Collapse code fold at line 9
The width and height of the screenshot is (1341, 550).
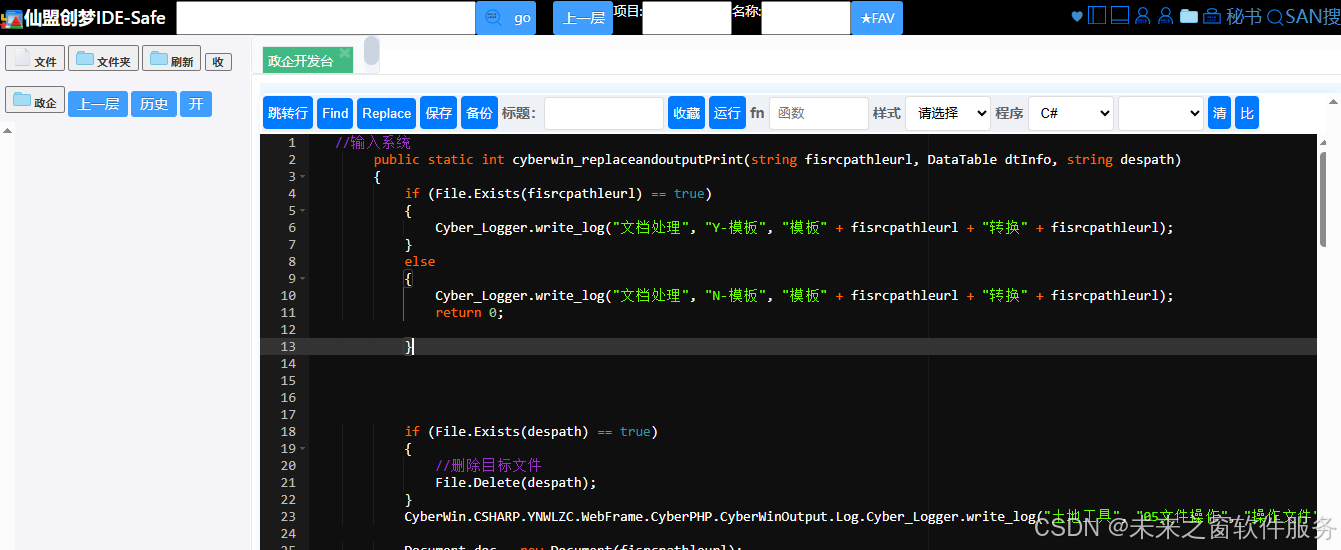[x=303, y=279]
